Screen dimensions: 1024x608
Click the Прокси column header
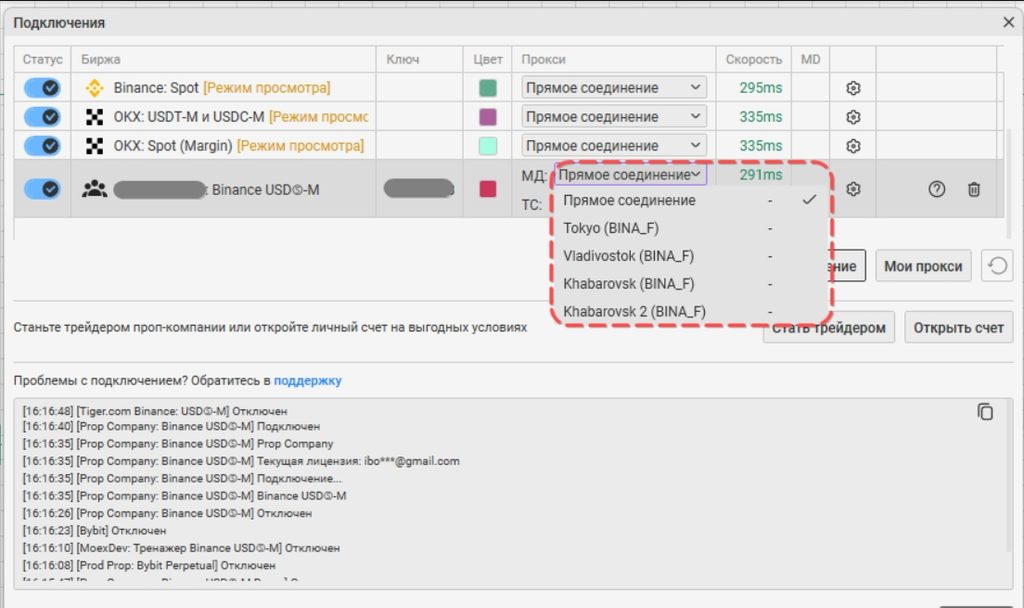543,59
